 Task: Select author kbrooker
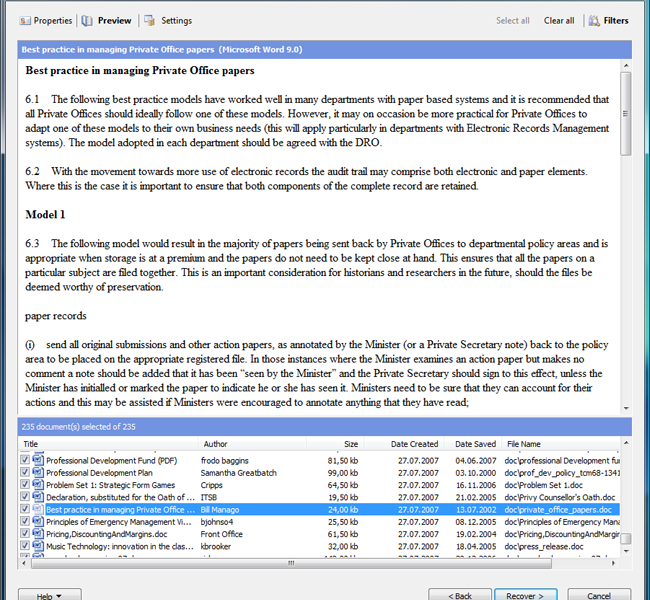216,546
